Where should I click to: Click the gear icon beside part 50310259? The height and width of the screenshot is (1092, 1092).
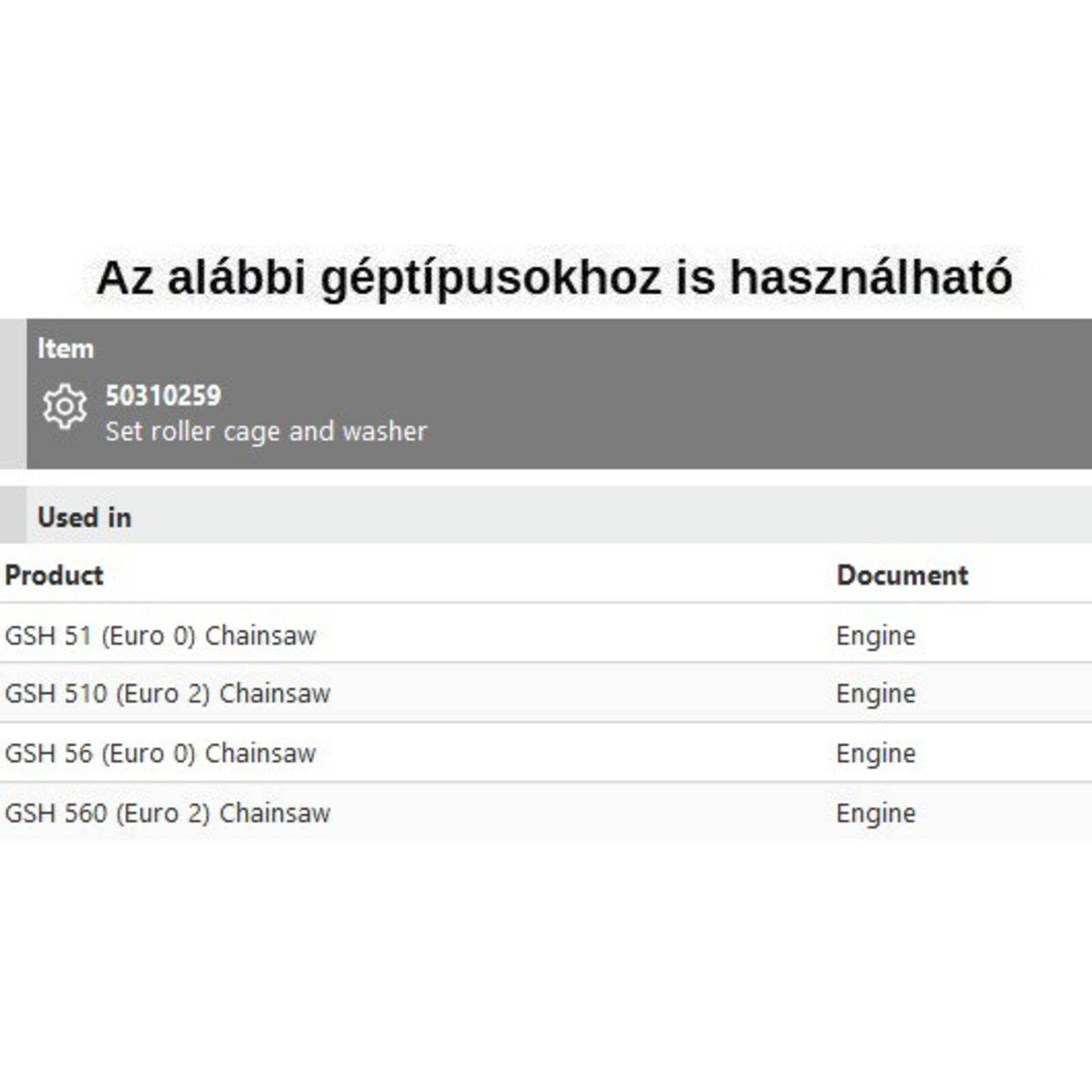65,406
